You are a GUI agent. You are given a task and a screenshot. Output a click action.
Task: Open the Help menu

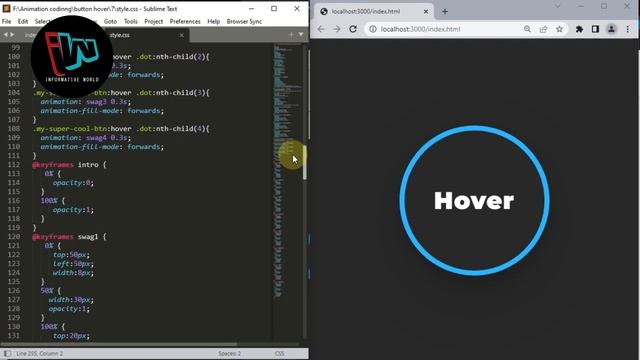(213, 21)
